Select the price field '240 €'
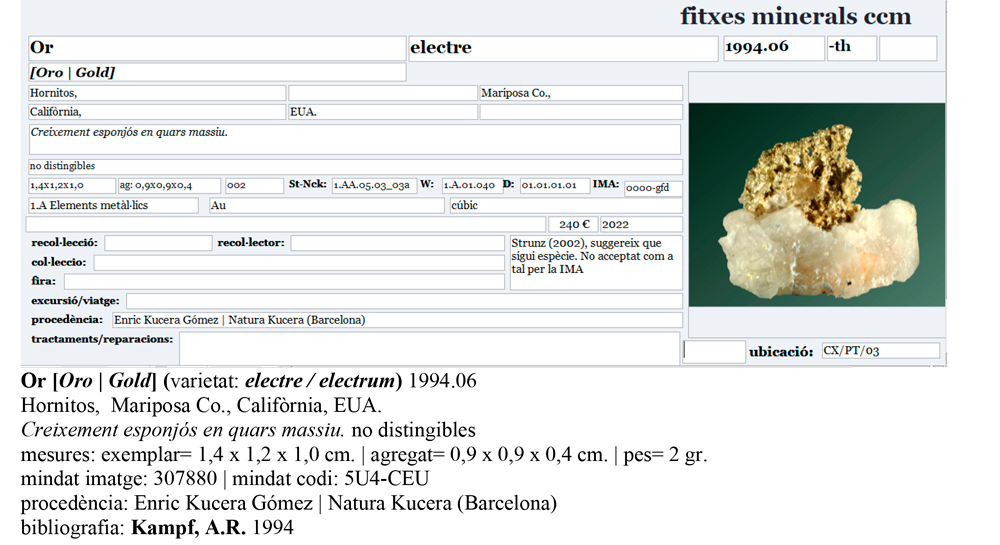The image size is (1000, 545). pos(572,225)
